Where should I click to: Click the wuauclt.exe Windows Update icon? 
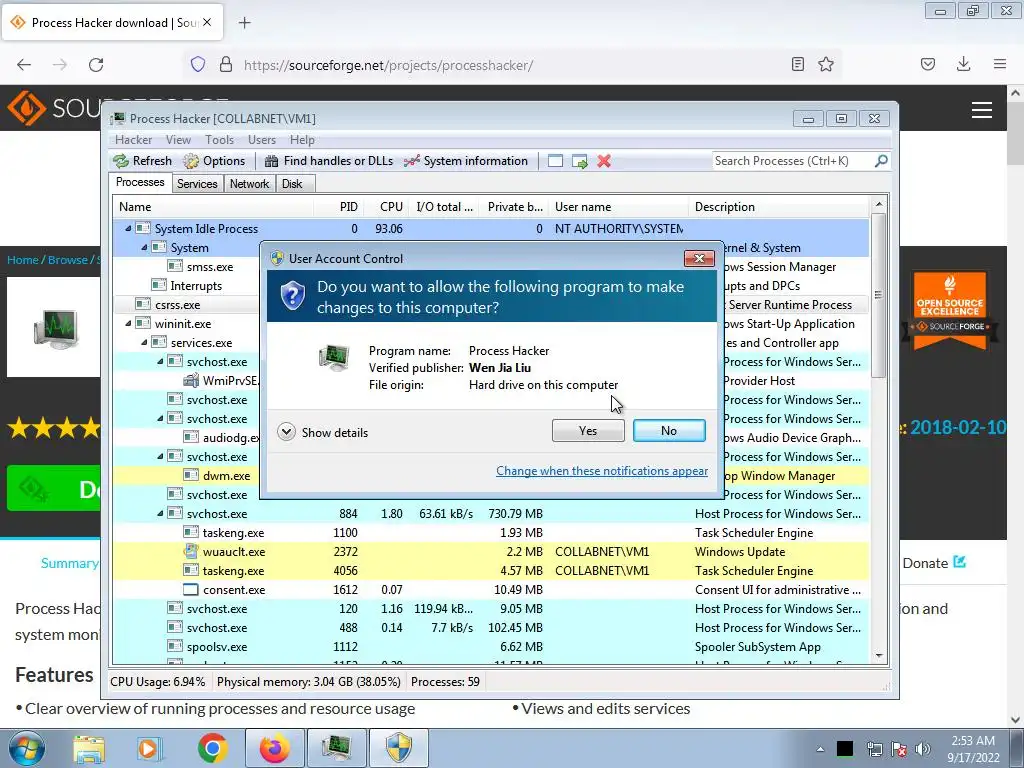point(191,551)
